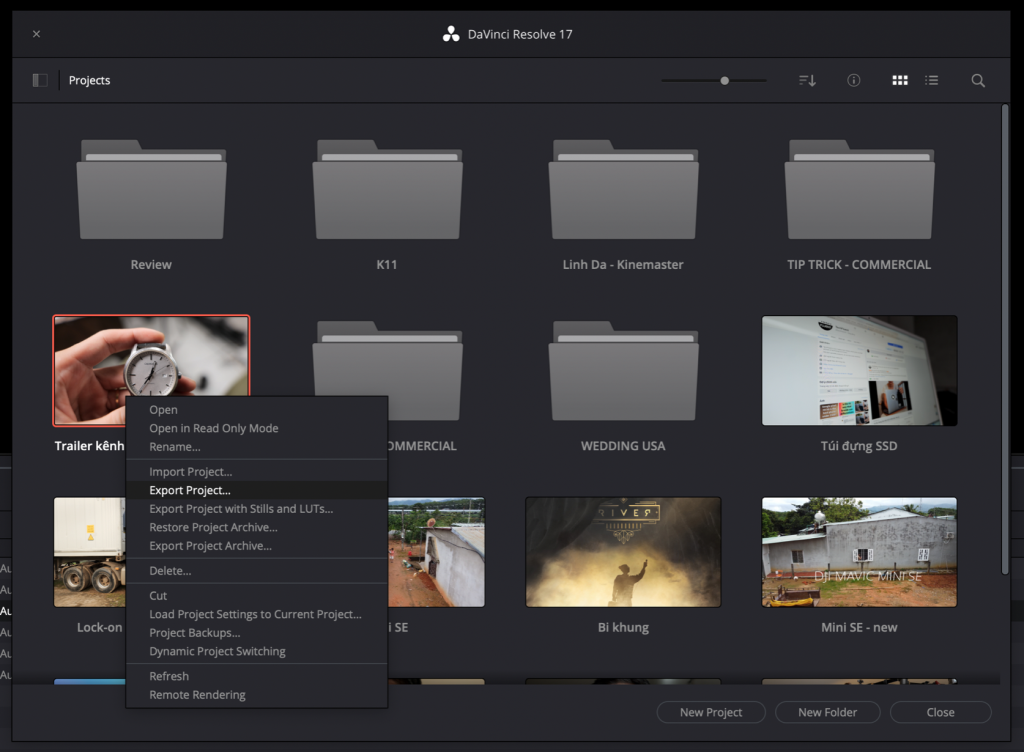The image size is (1024, 752).
Task: Open the Review folder
Action: (x=151, y=190)
